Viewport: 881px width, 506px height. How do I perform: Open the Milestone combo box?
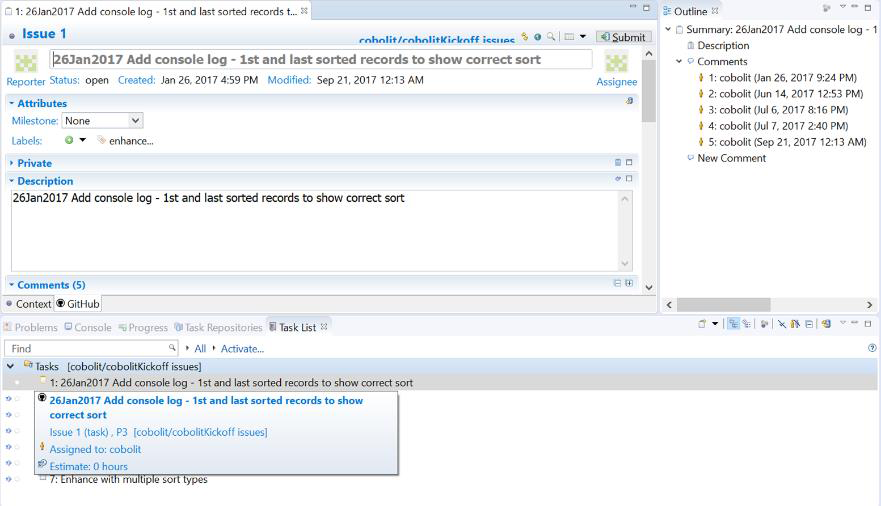tap(102, 121)
